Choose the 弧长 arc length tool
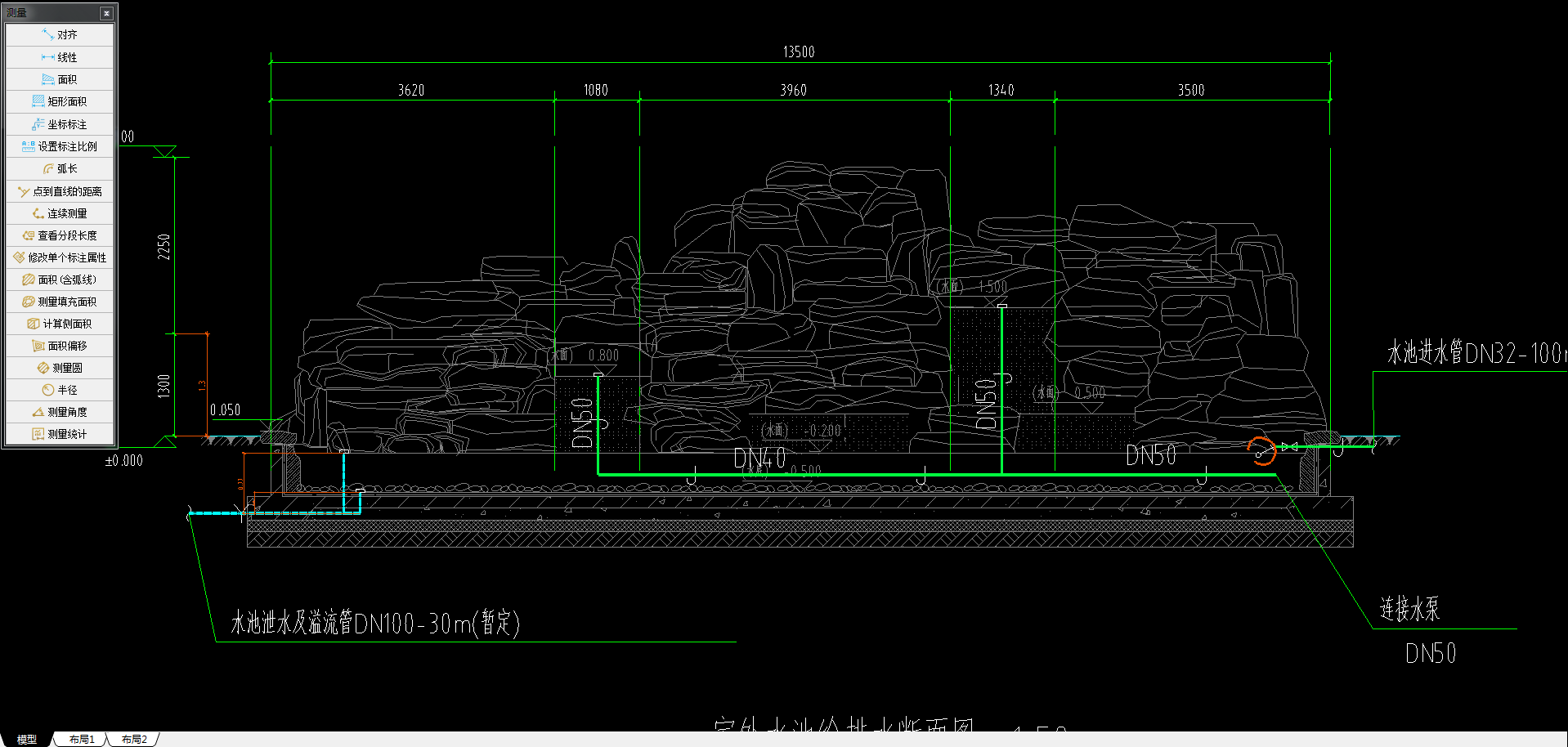The image size is (1568, 747). (60, 168)
